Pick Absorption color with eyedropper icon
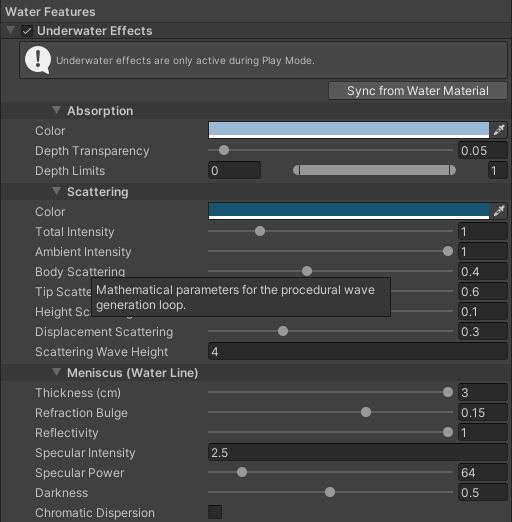 [x=499, y=130]
